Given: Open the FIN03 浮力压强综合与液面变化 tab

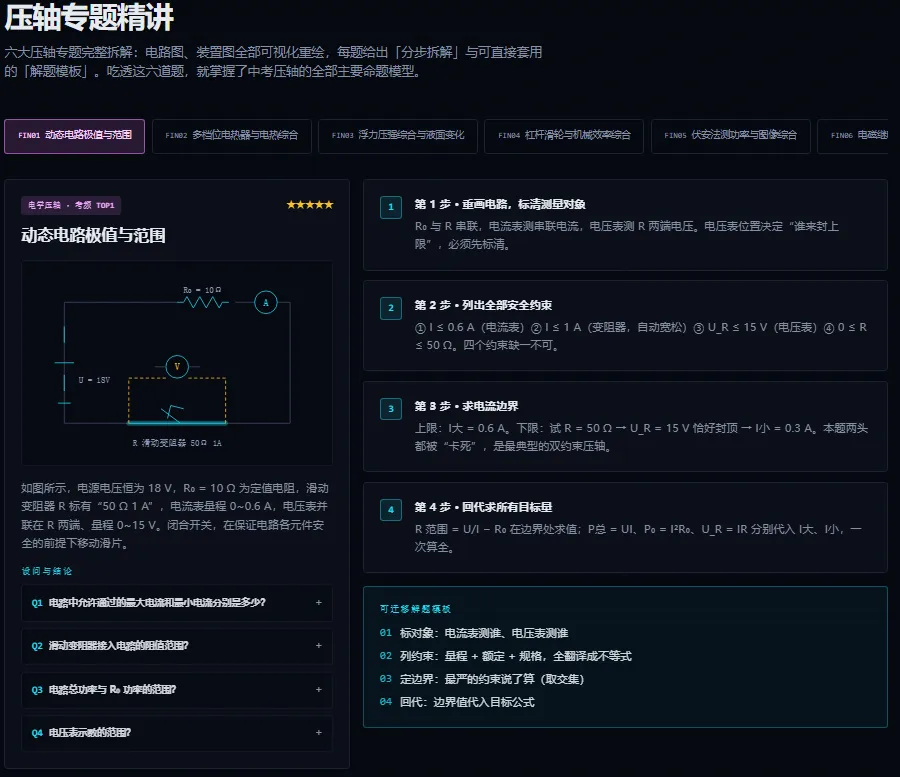Looking at the screenshot, I should pos(398,136).
